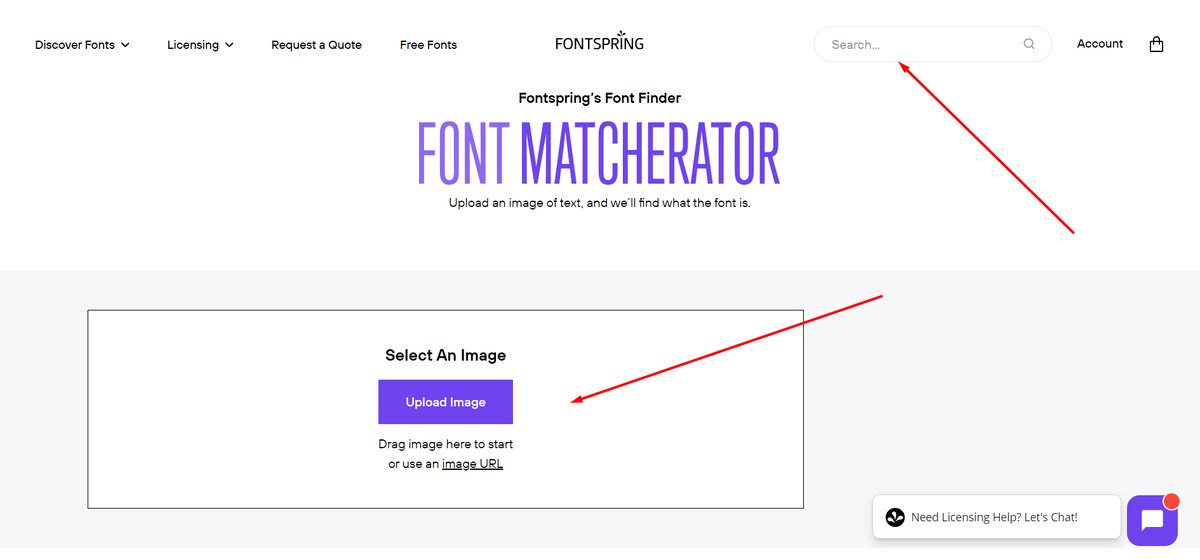Follow the image URL link
Image resolution: width=1200 pixels, height=560 pixels.
(472, 464)
